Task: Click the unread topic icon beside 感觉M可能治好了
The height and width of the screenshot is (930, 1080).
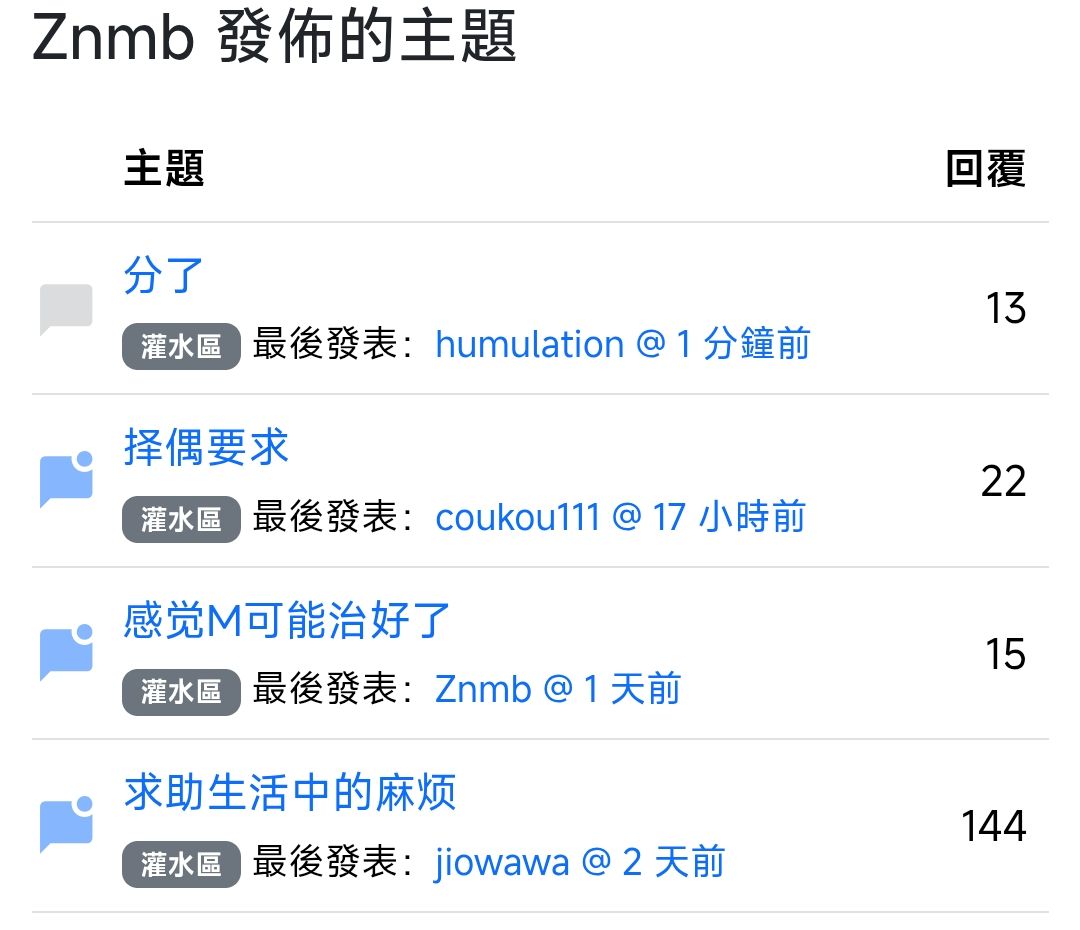Action: pyautogui.click(x=66, y=652)
